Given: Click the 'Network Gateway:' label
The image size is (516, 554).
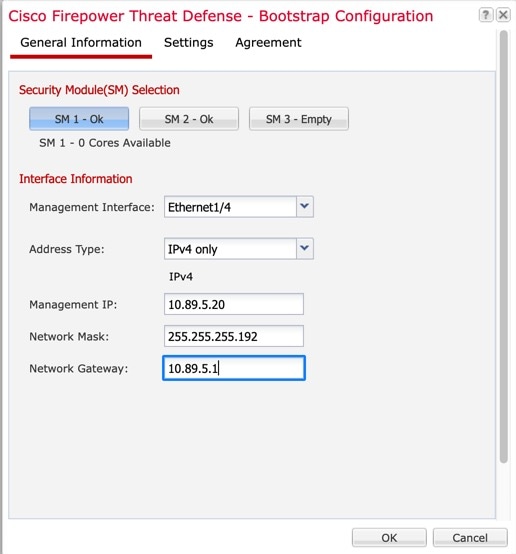Looking at the screenshot, I should point(78,369).
